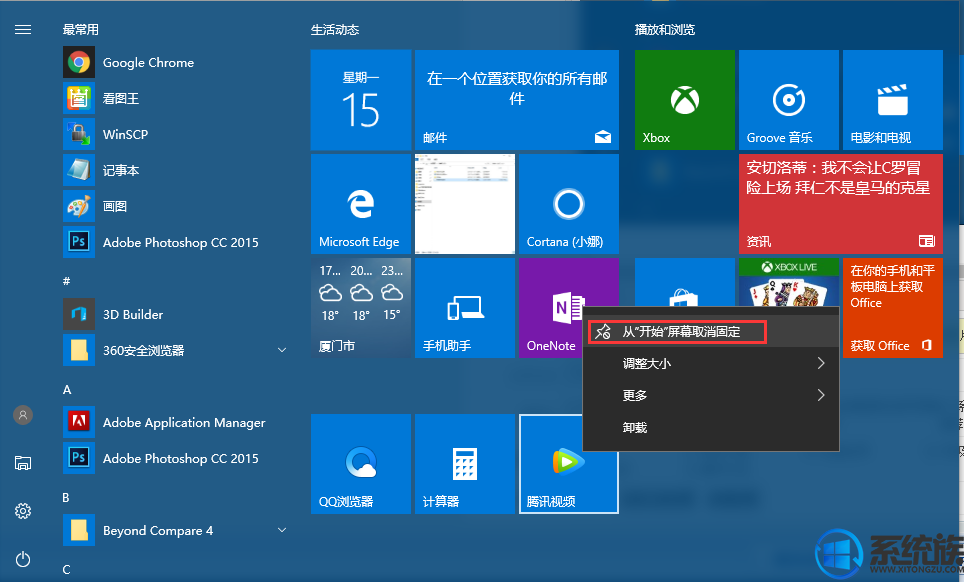Click the user account icon in sidebar
964x582 pixels.
click(x=23, y=415)
